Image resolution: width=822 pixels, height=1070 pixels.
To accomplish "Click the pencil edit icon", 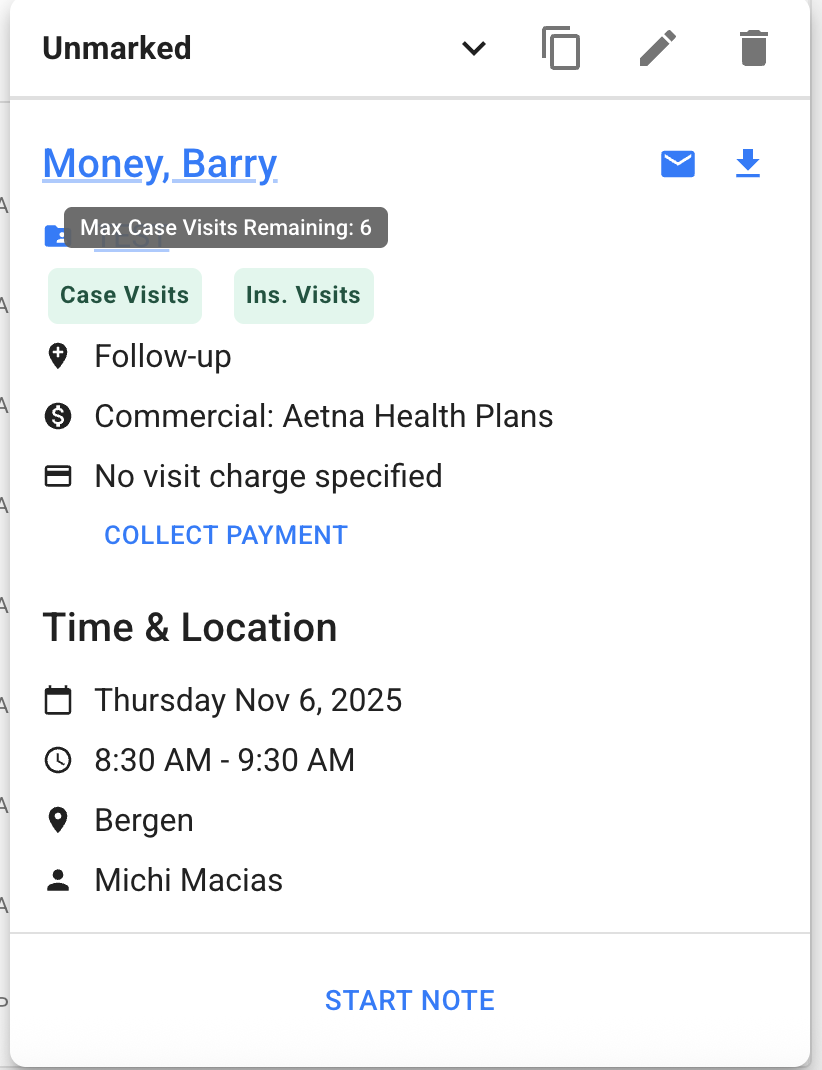I will click(657, 48).
